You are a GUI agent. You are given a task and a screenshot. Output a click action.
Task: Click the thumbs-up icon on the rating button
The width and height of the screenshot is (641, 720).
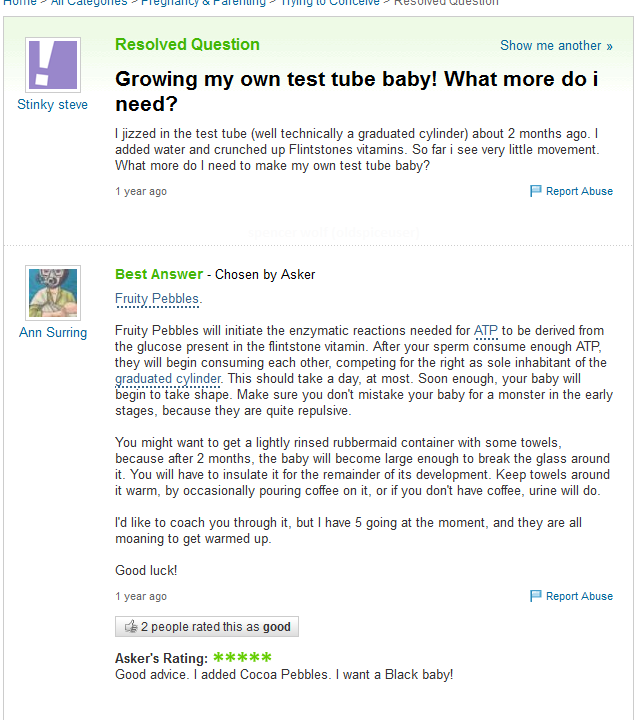130,627
